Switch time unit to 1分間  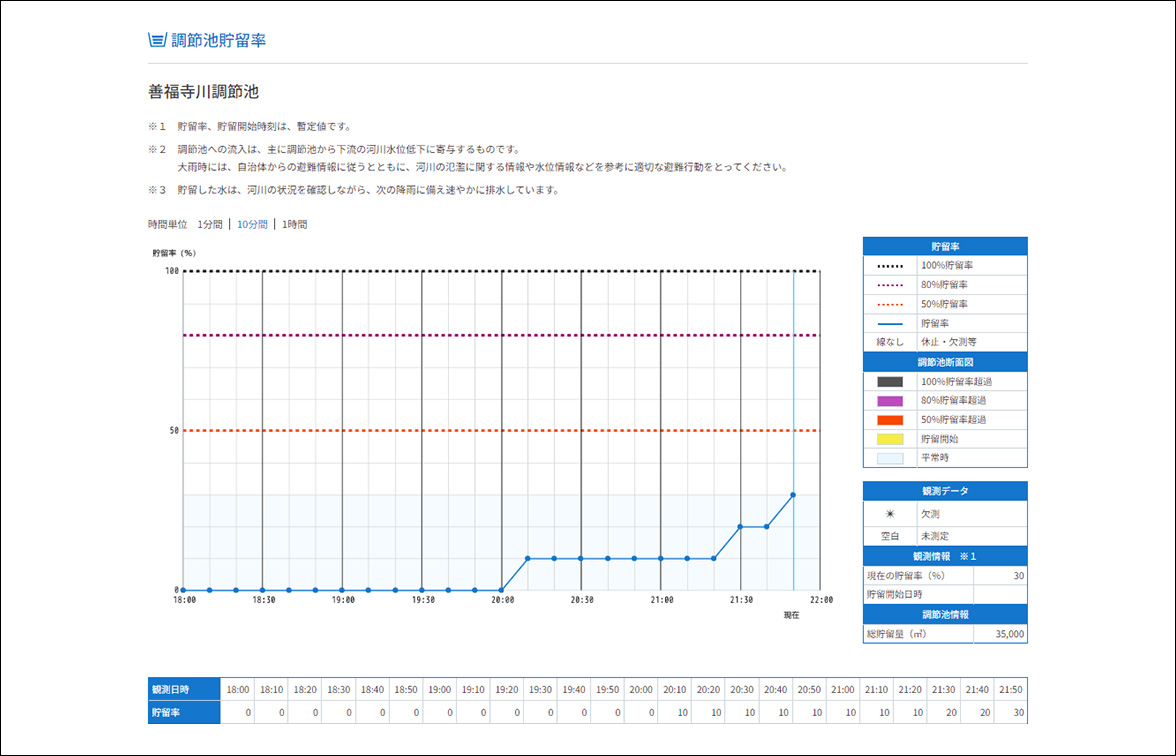(x=210, y=224)
